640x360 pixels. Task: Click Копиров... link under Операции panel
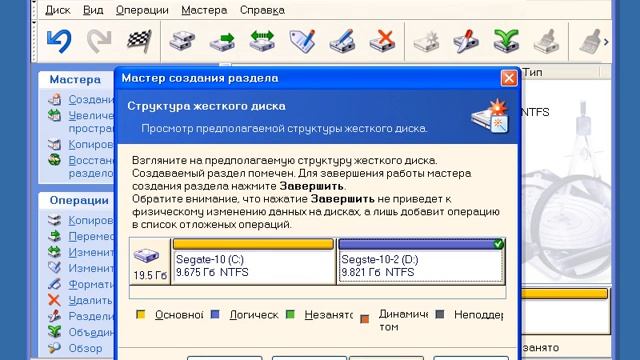point(91,220)
